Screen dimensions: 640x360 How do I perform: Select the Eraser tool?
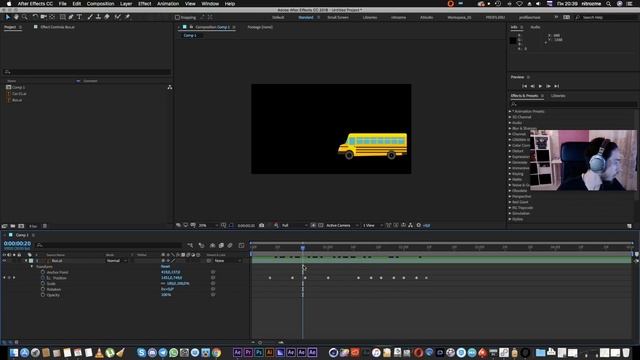tap(107, 17)
